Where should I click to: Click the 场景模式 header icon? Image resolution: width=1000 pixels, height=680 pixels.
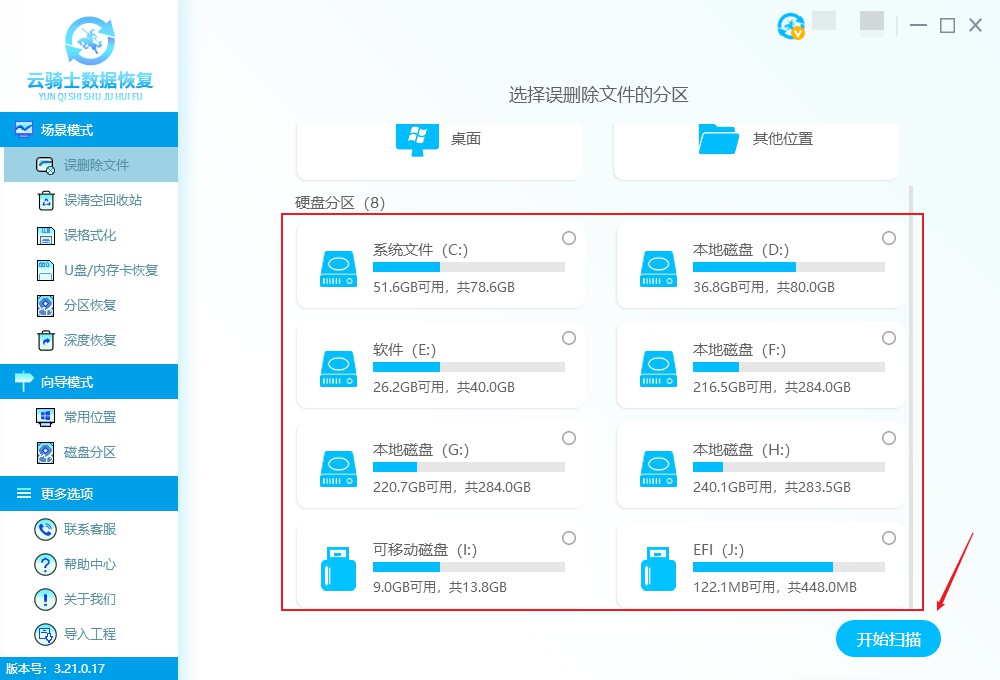pyautogui.click(x=24, y=129)
